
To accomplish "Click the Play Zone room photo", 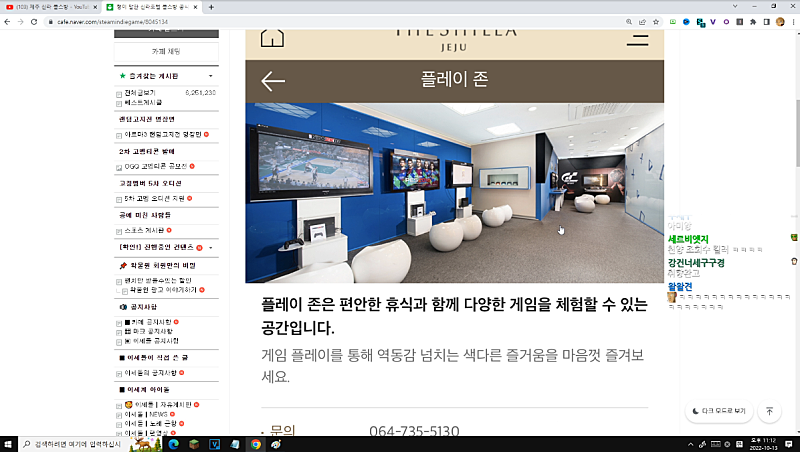I will [455, 193].
